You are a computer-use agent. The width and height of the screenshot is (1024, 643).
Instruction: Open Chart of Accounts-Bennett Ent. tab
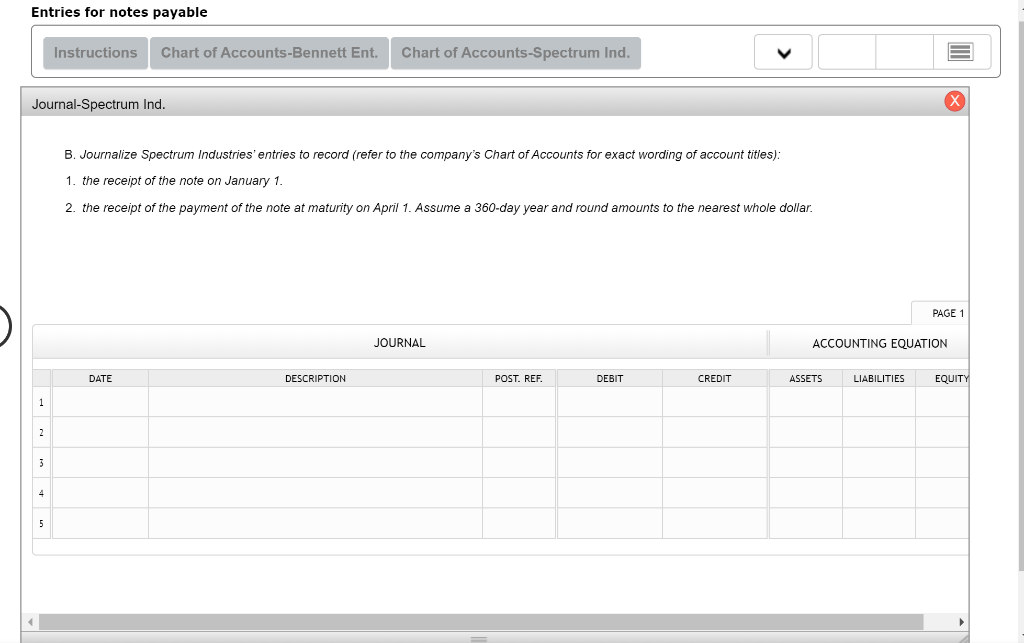pos(269,53)
